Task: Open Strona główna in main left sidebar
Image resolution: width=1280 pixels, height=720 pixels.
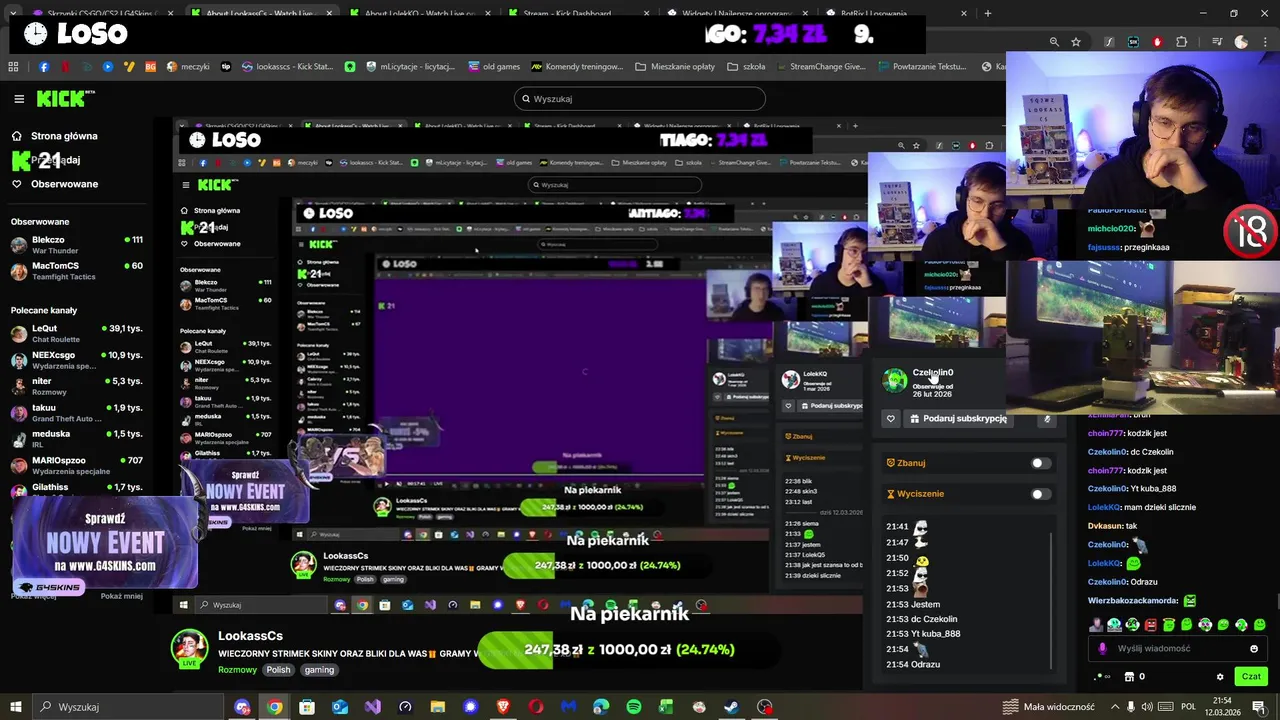Action: click(x=55, y=136)
